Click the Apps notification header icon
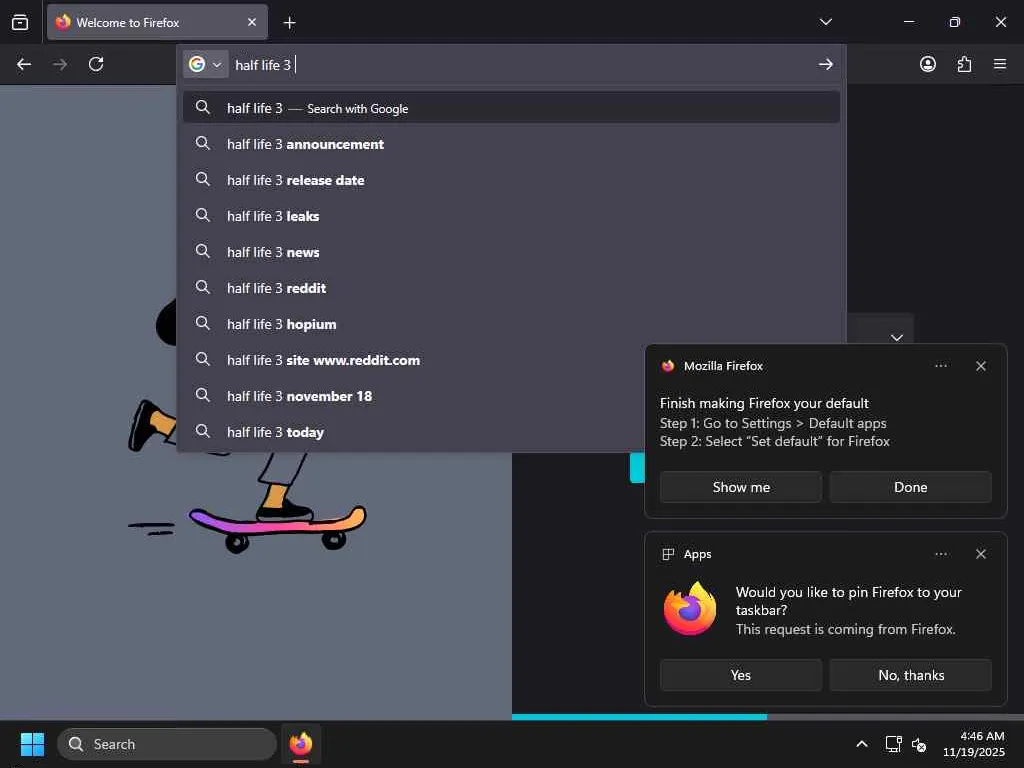 (x=667, y=554)
